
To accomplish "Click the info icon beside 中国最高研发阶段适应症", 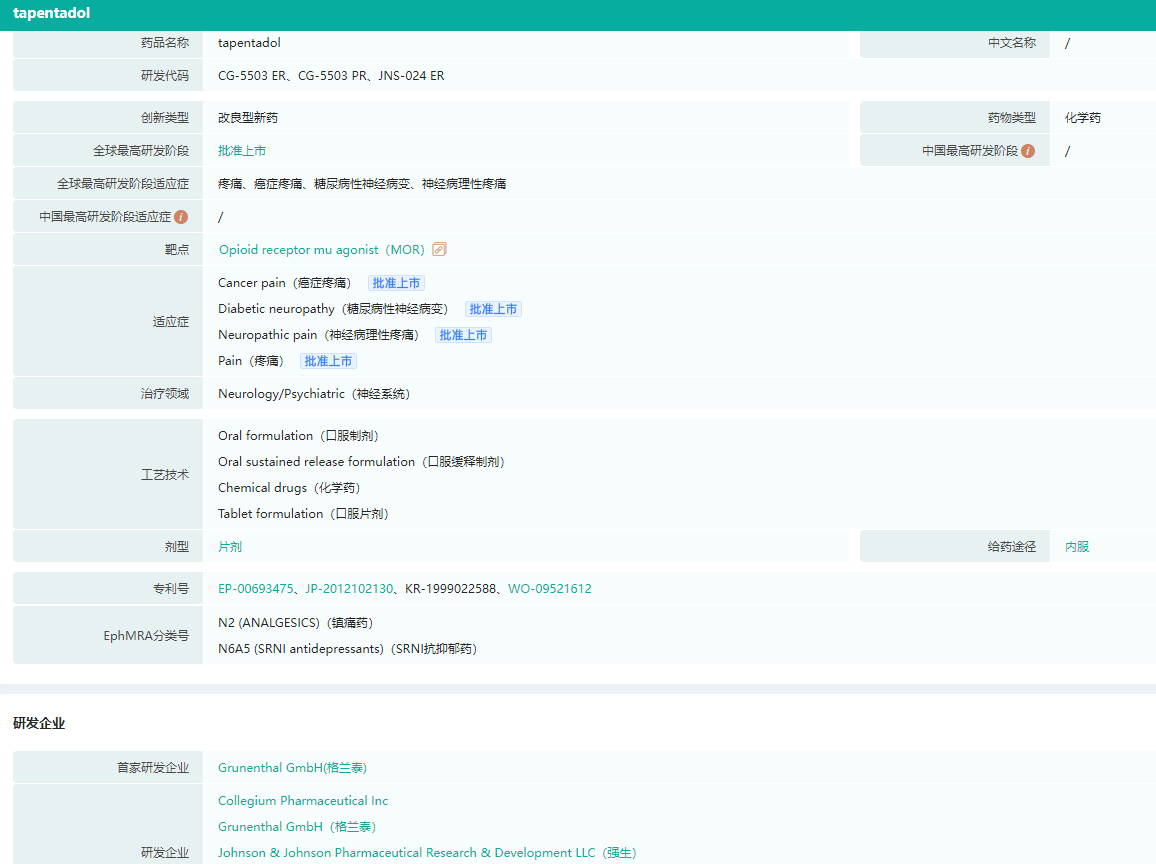I will tap(181, 217).
